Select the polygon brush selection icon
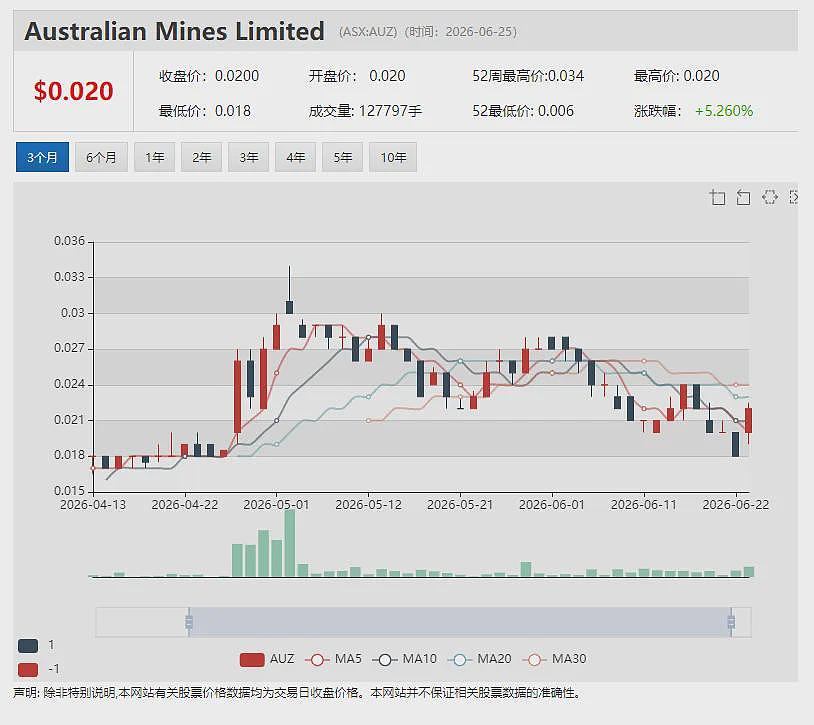814x725 pixels. pos(769,197)
